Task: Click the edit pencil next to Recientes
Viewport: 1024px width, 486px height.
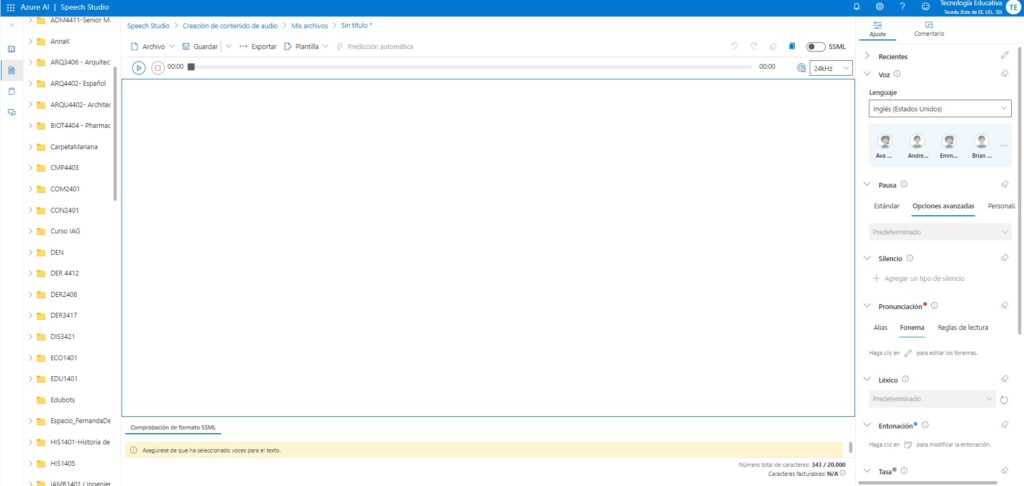Action: (x=1004, y=57)
